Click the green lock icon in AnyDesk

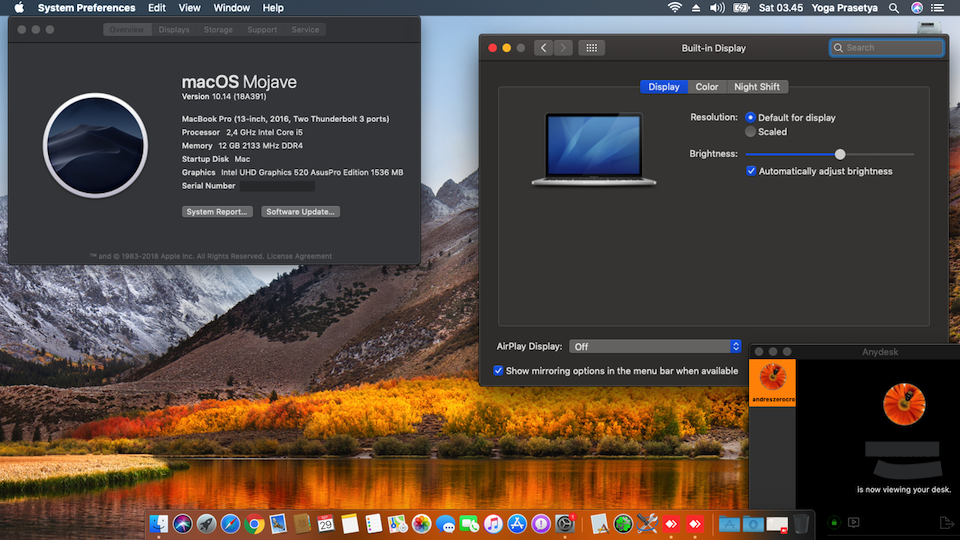pos(833,522)
